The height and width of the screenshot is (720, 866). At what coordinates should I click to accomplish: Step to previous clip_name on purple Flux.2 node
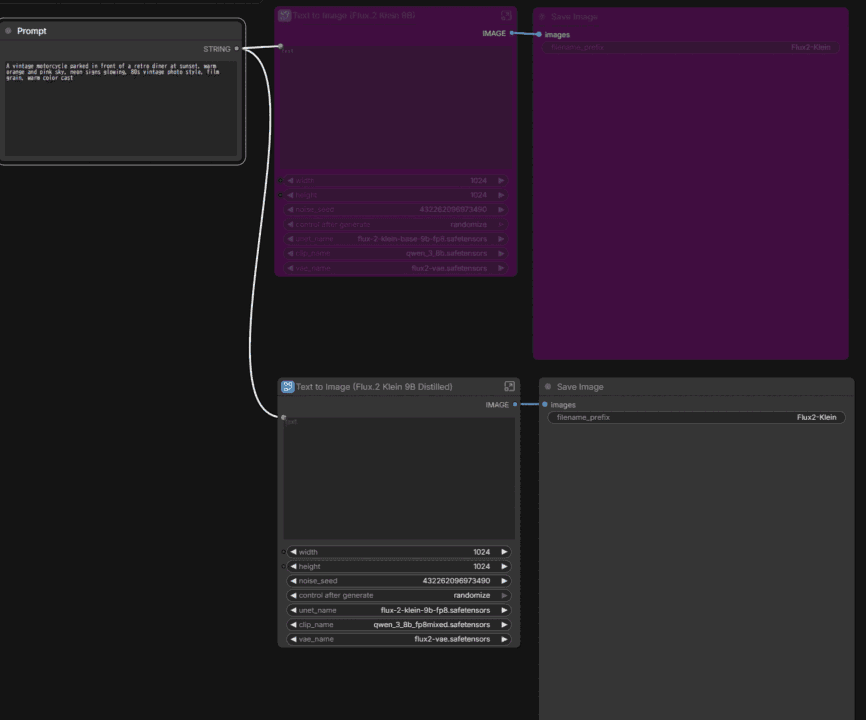(290, 253)
